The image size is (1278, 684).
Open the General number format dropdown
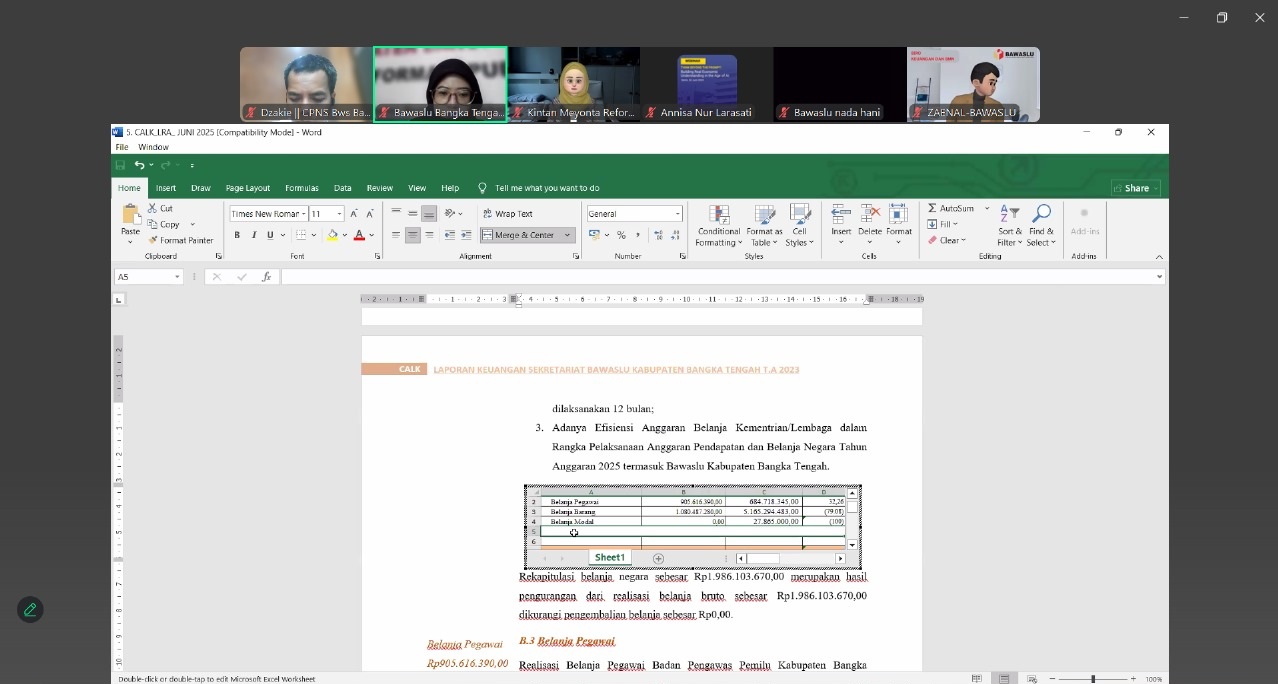678,214
